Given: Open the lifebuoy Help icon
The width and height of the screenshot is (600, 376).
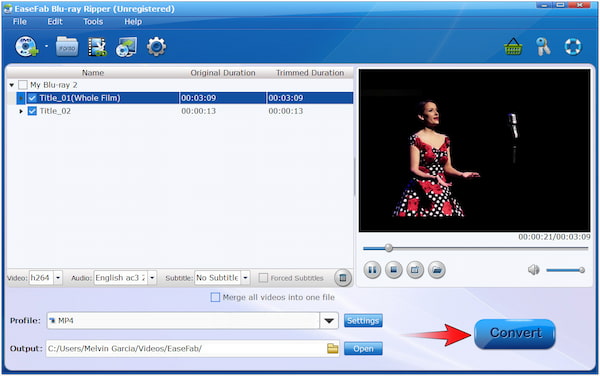Looking at the screenshot, I should pos(573,47).
